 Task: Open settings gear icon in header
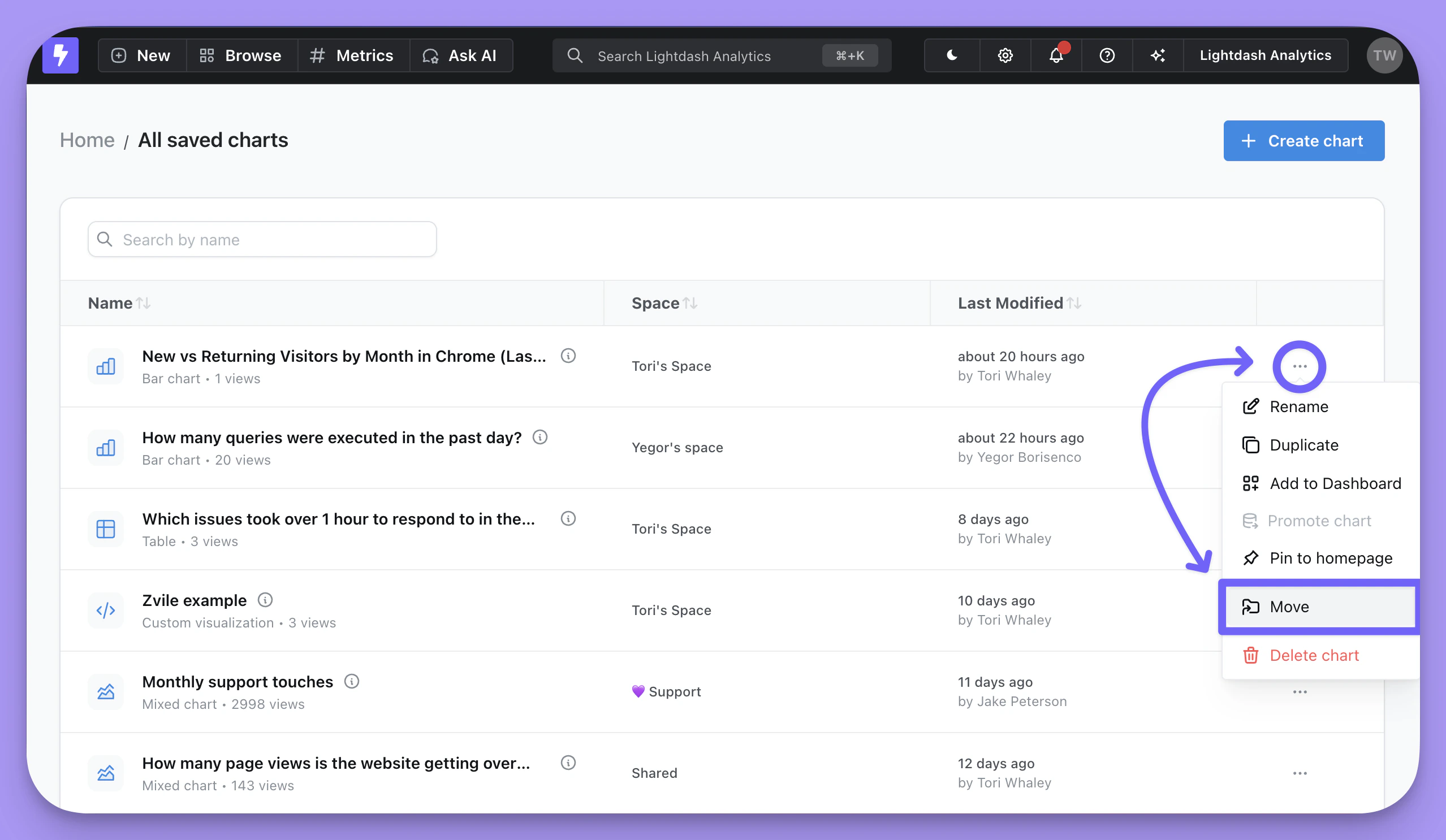[x=1005, y=55]
